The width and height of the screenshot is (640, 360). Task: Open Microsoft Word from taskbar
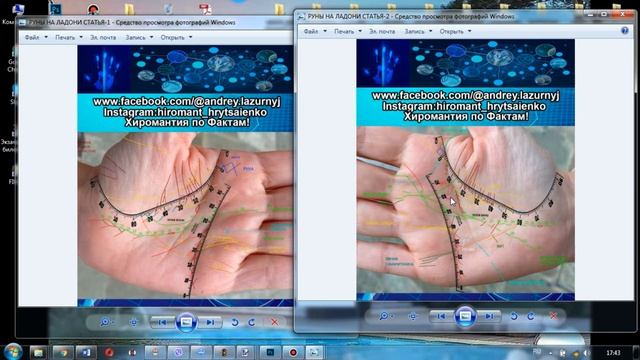tap(86, 352)
